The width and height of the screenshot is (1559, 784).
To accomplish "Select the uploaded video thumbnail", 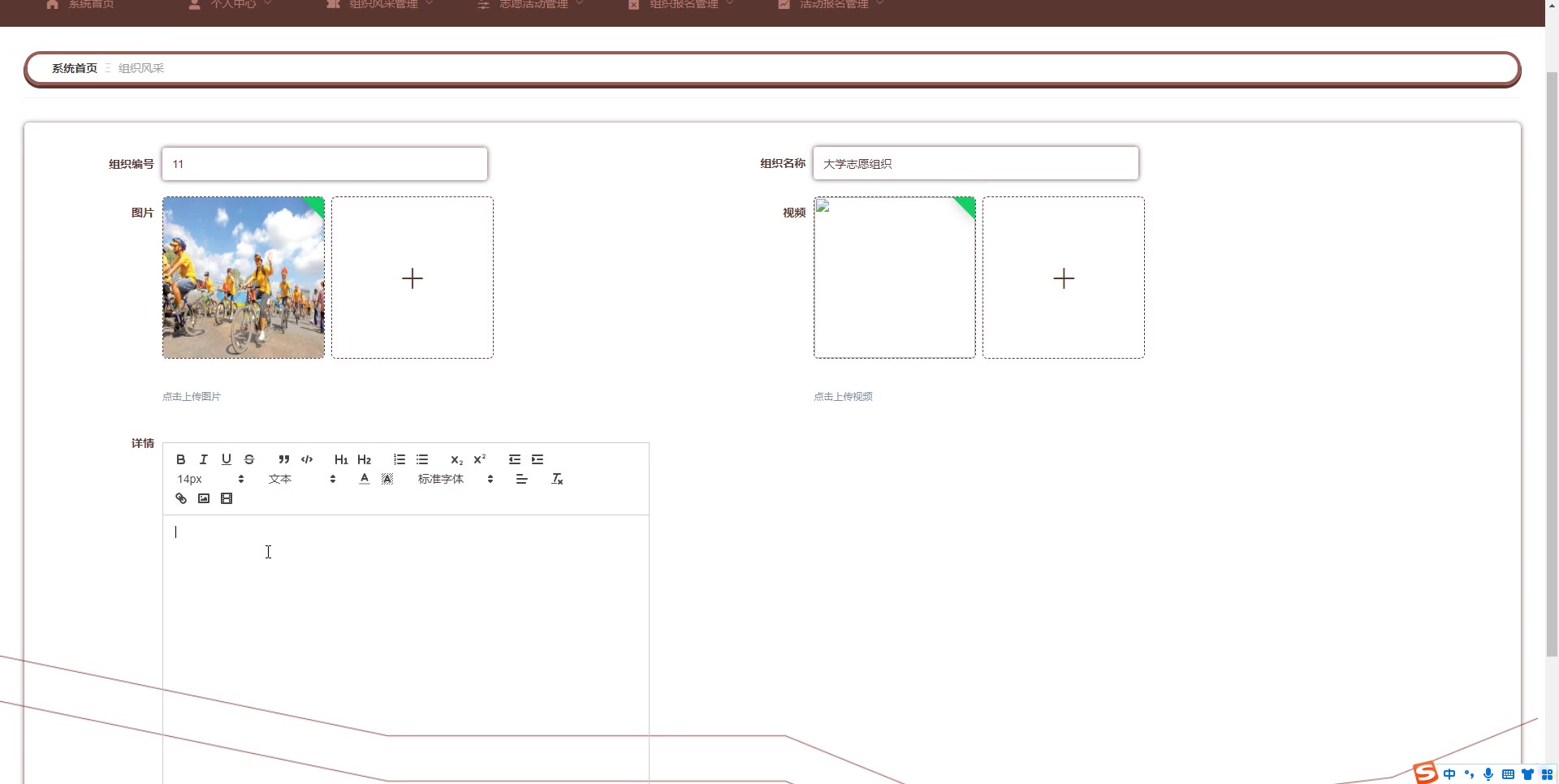I will point(895,278).
